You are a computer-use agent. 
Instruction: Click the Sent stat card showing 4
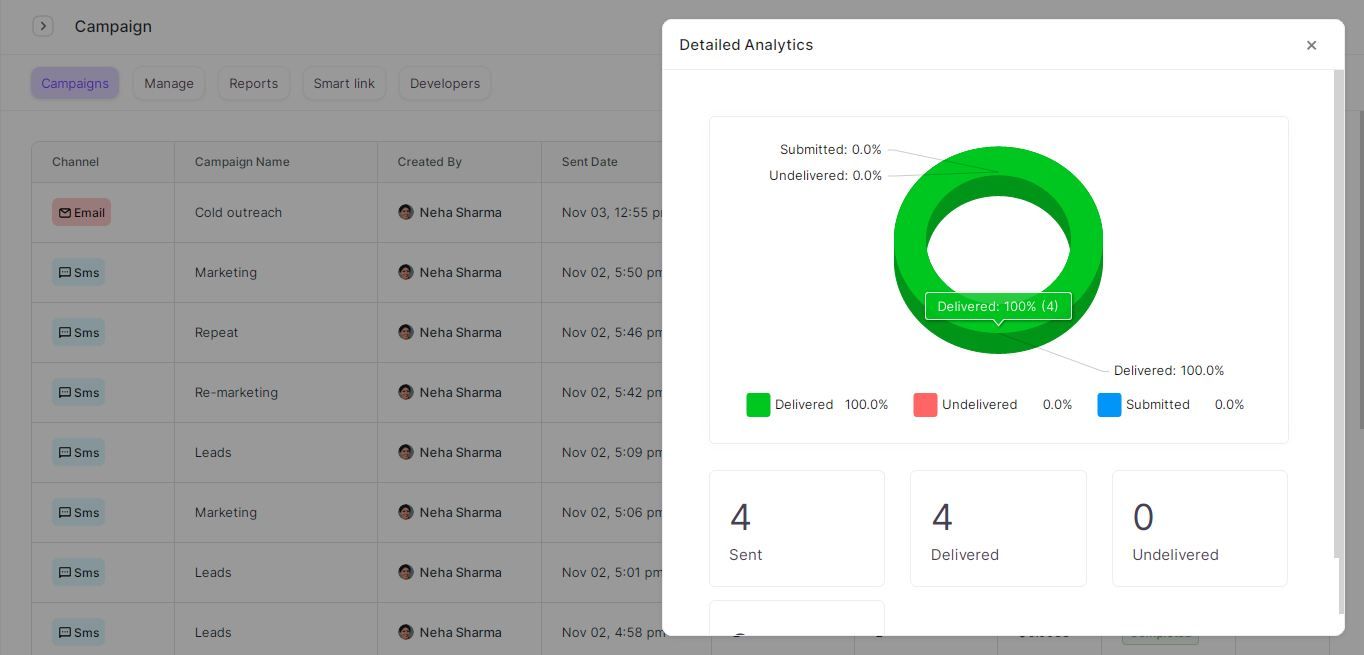tap(796, 528)
